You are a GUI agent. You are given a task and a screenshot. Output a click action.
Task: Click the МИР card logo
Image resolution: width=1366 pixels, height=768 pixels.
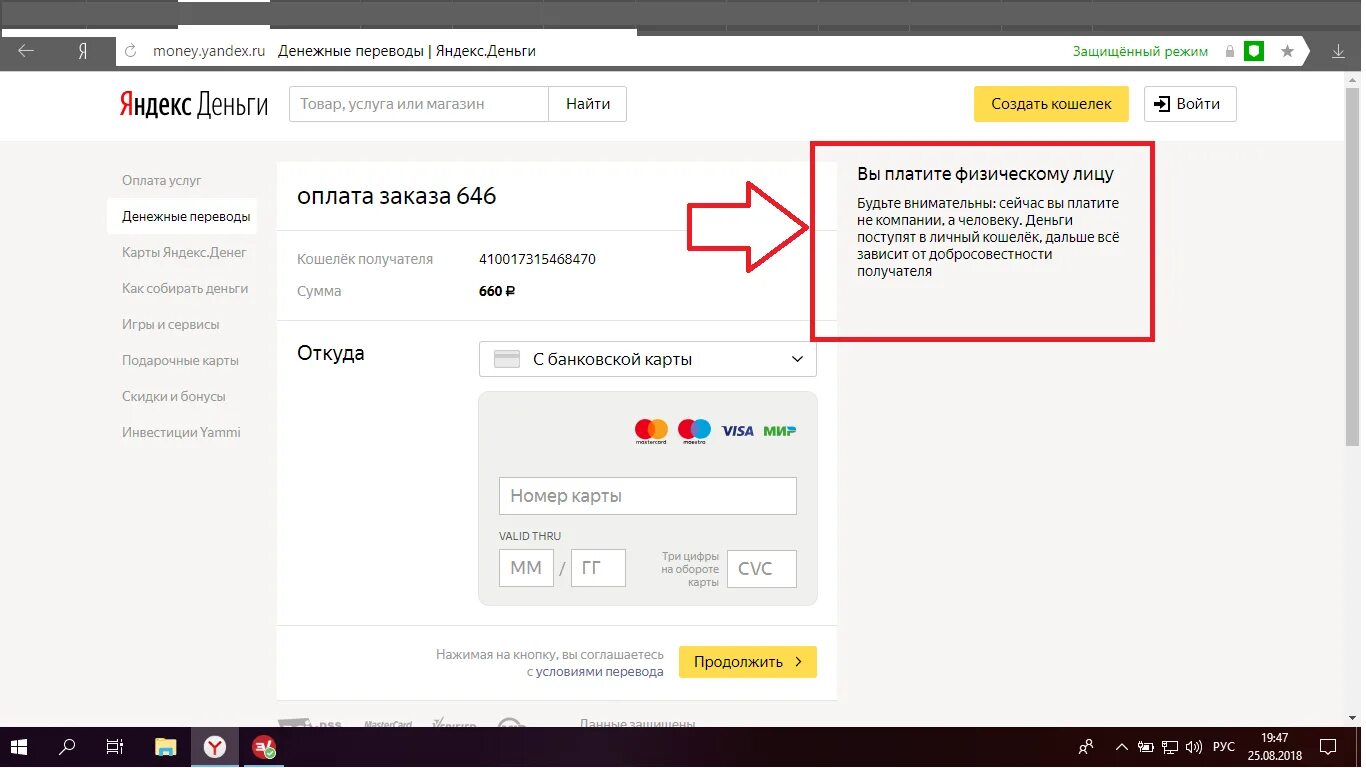tap(780, 431)
